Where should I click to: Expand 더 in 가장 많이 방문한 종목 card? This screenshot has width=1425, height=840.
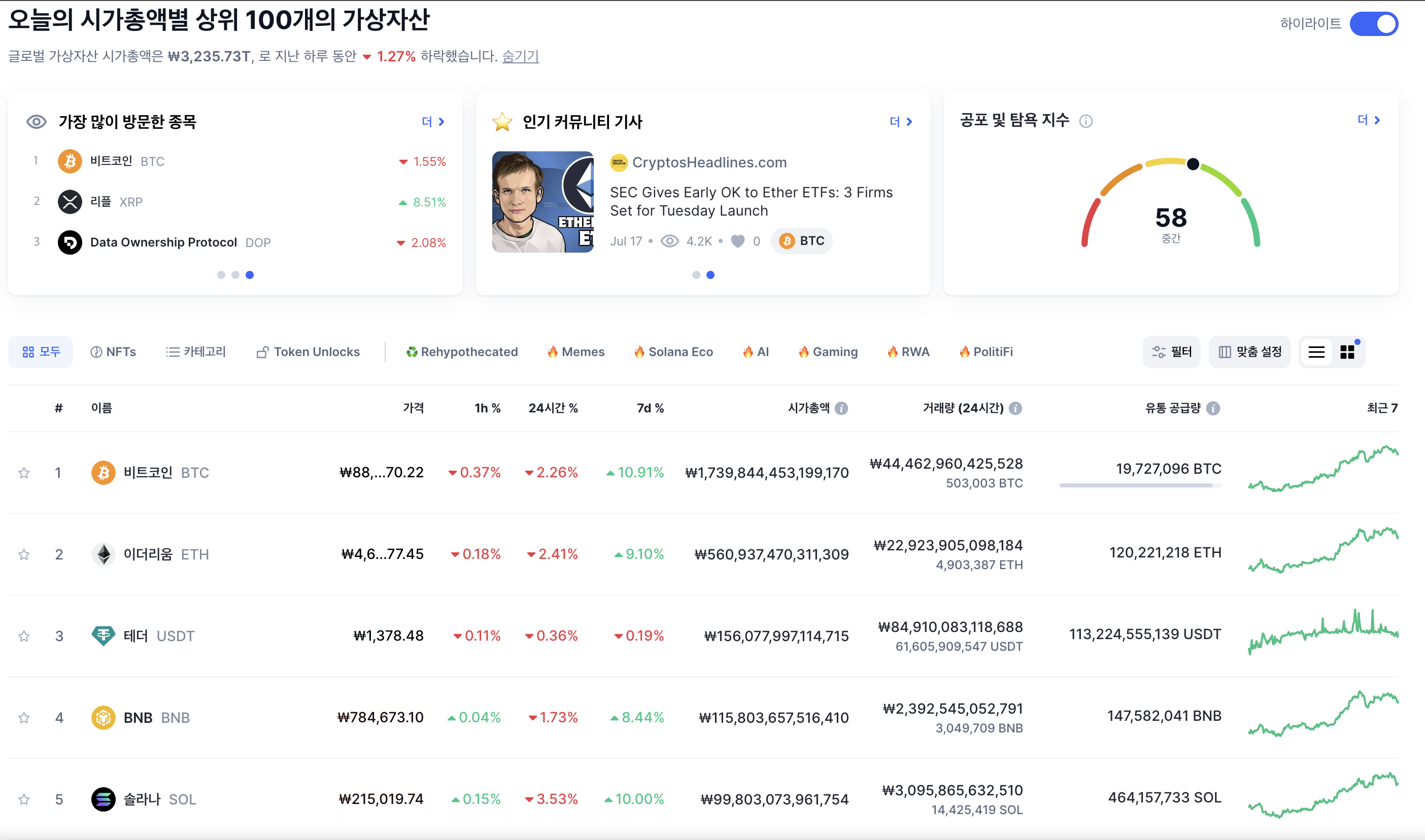(x=433, y=122)
